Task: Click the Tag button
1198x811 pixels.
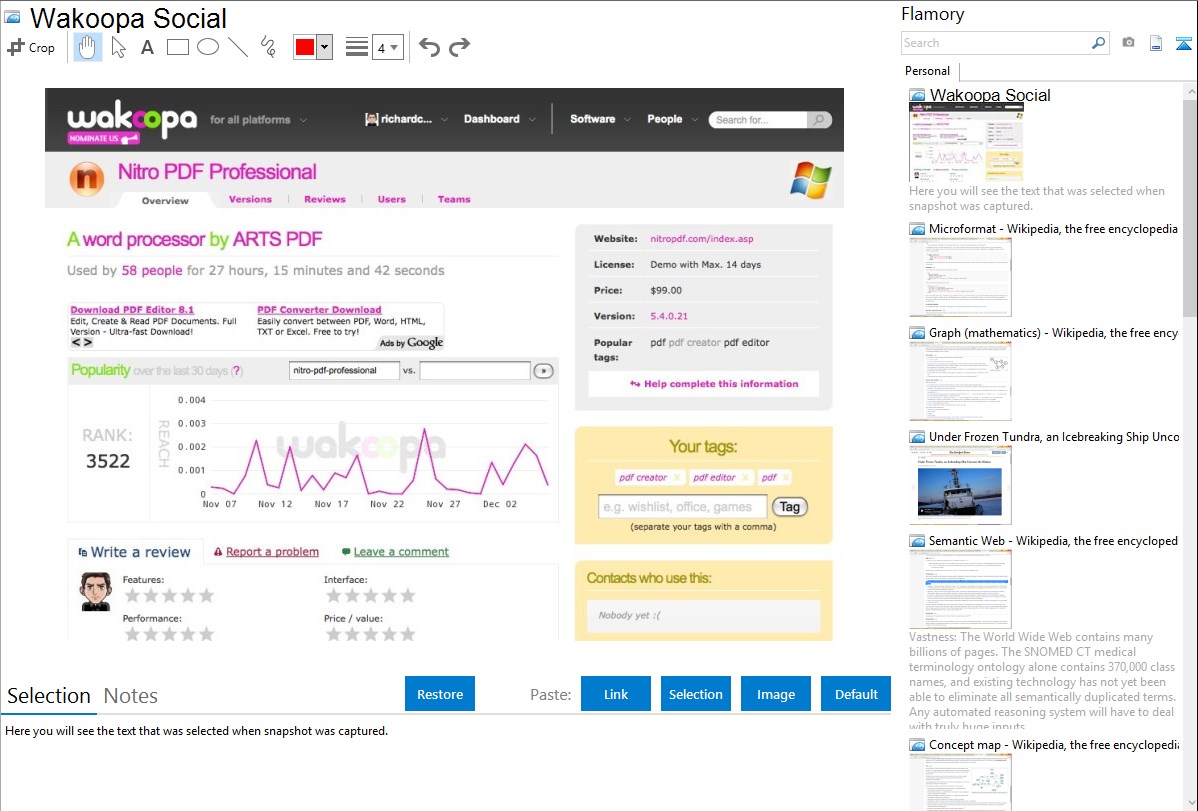Action: click(x=789, y=507)
